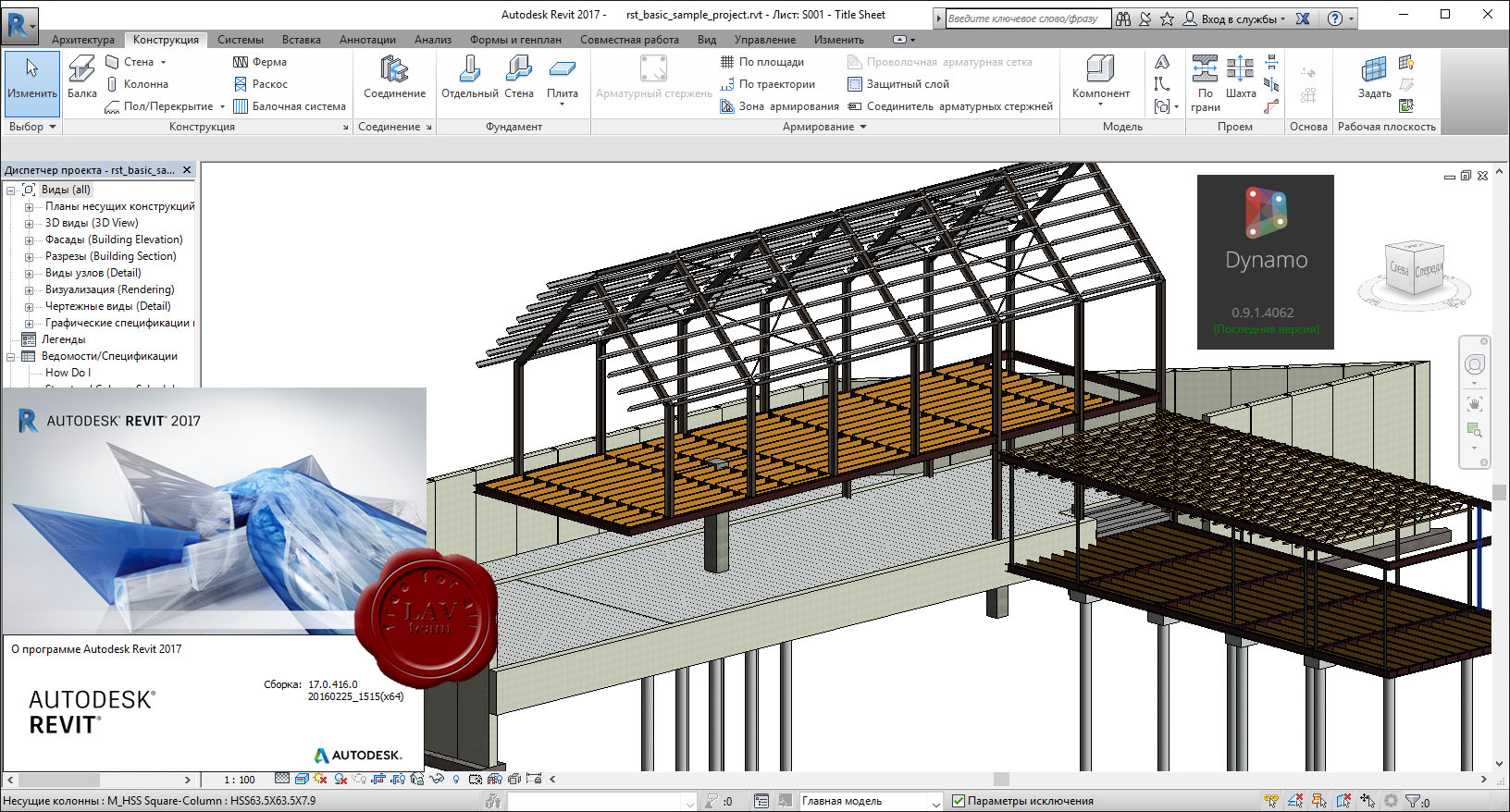Activate По площади area reinforcement
Screen dimensions: 1510x812
[x=762, y=62]
